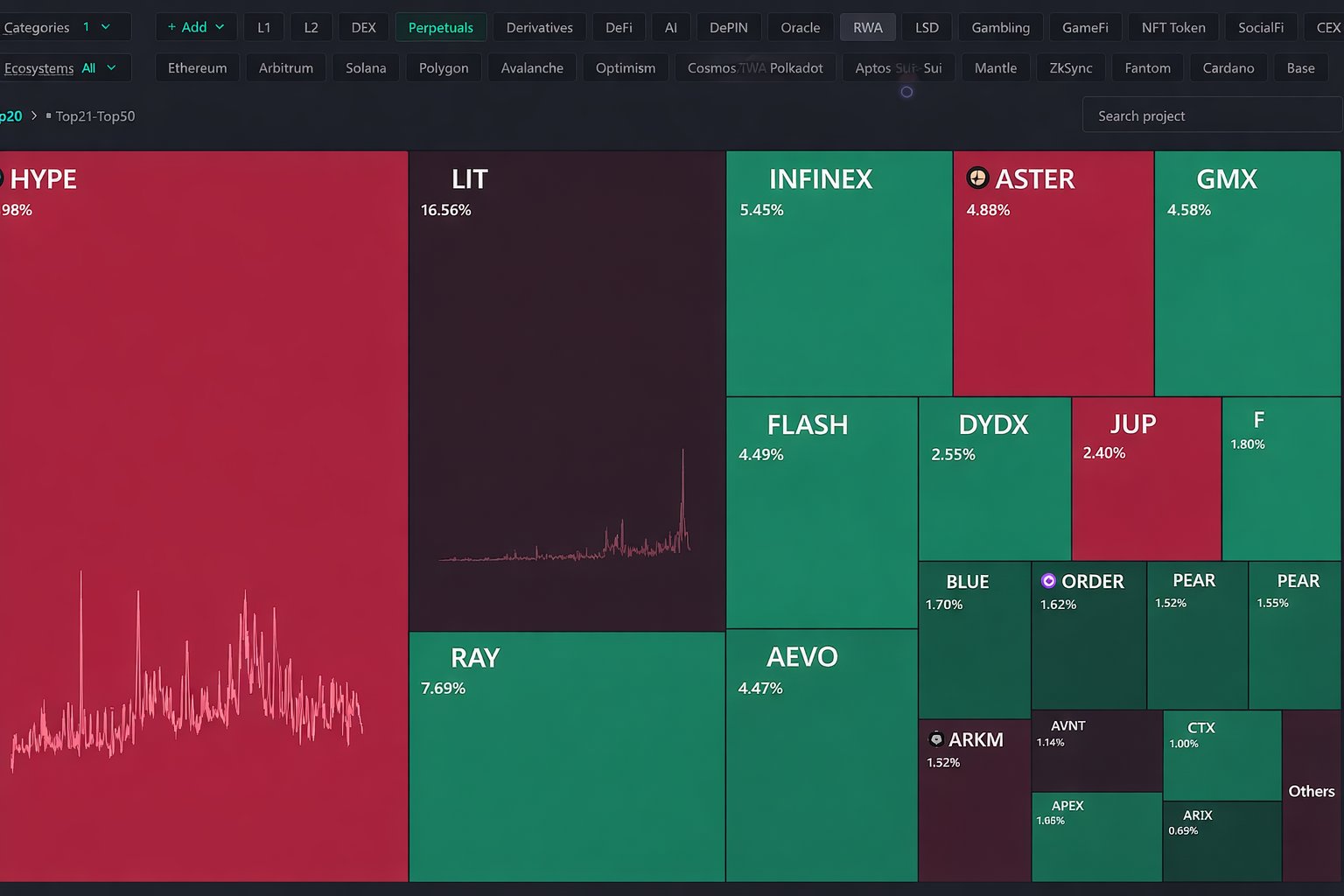Select the GameFi category chip
The image size is (1344, 896).
1085,27
